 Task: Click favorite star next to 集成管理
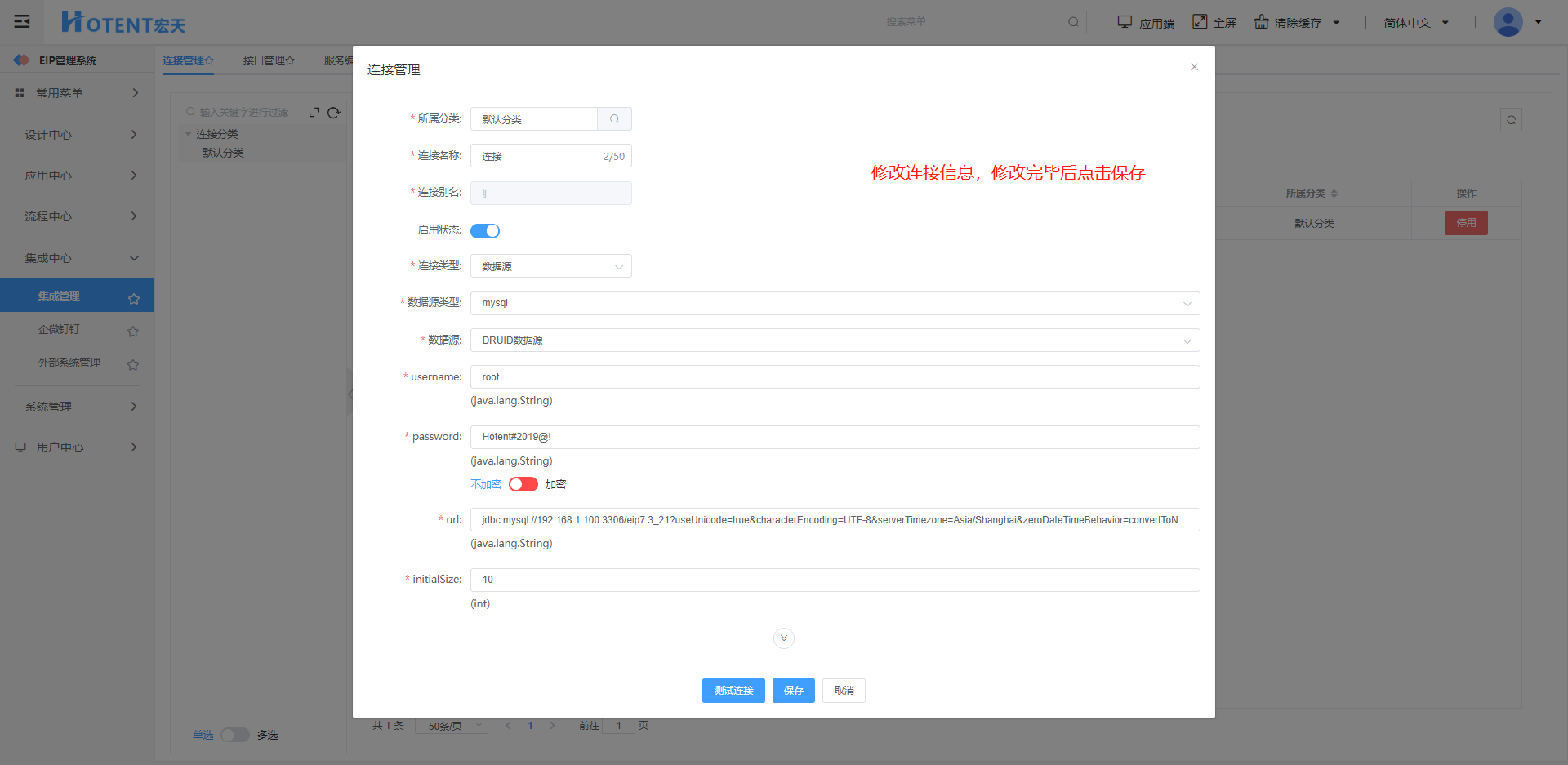(134, 299)
